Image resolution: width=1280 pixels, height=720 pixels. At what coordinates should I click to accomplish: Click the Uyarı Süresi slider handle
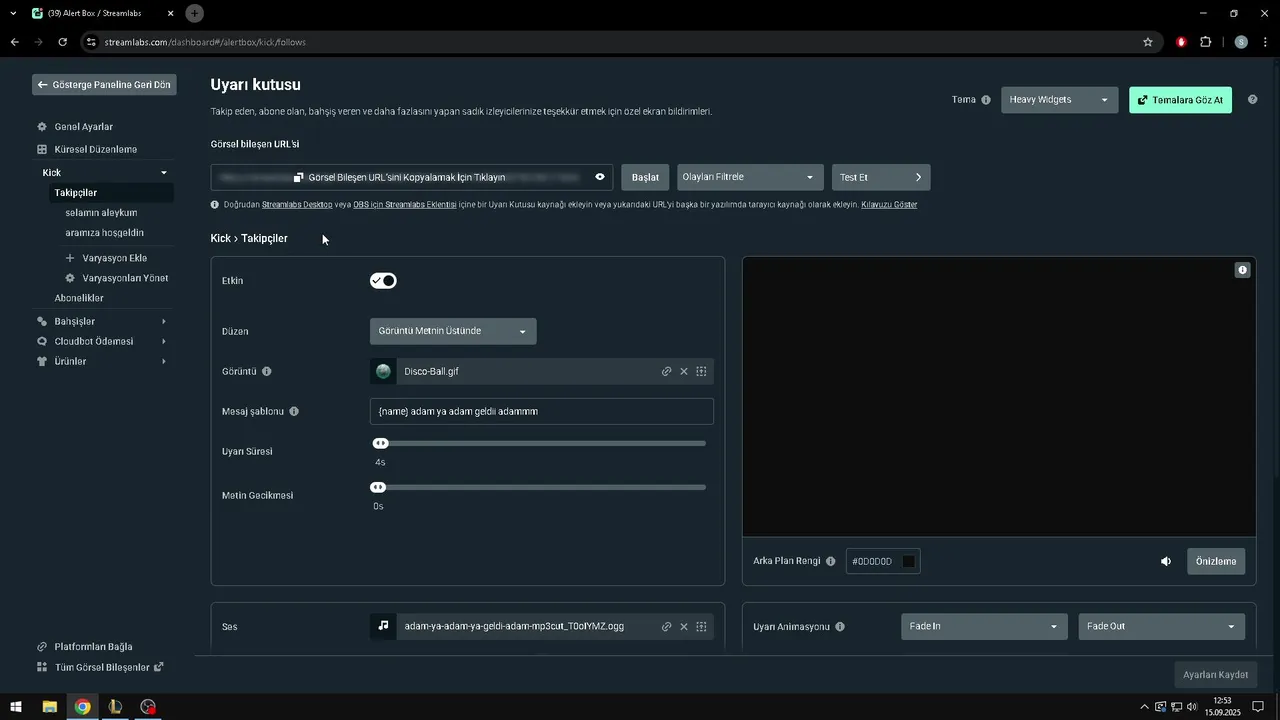pyautogui.click(x=380, y=443)
